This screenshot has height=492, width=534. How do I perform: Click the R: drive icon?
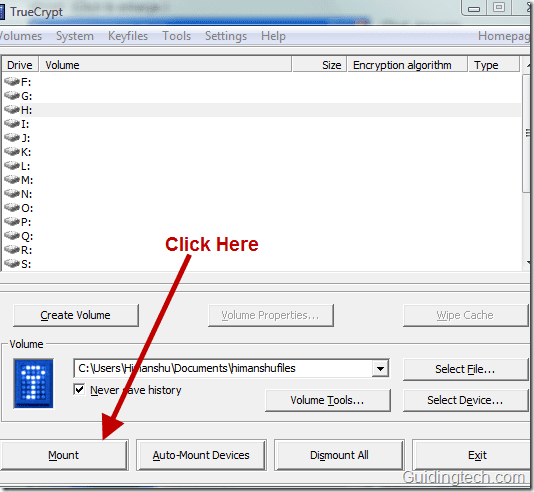(x=12, y=250)
